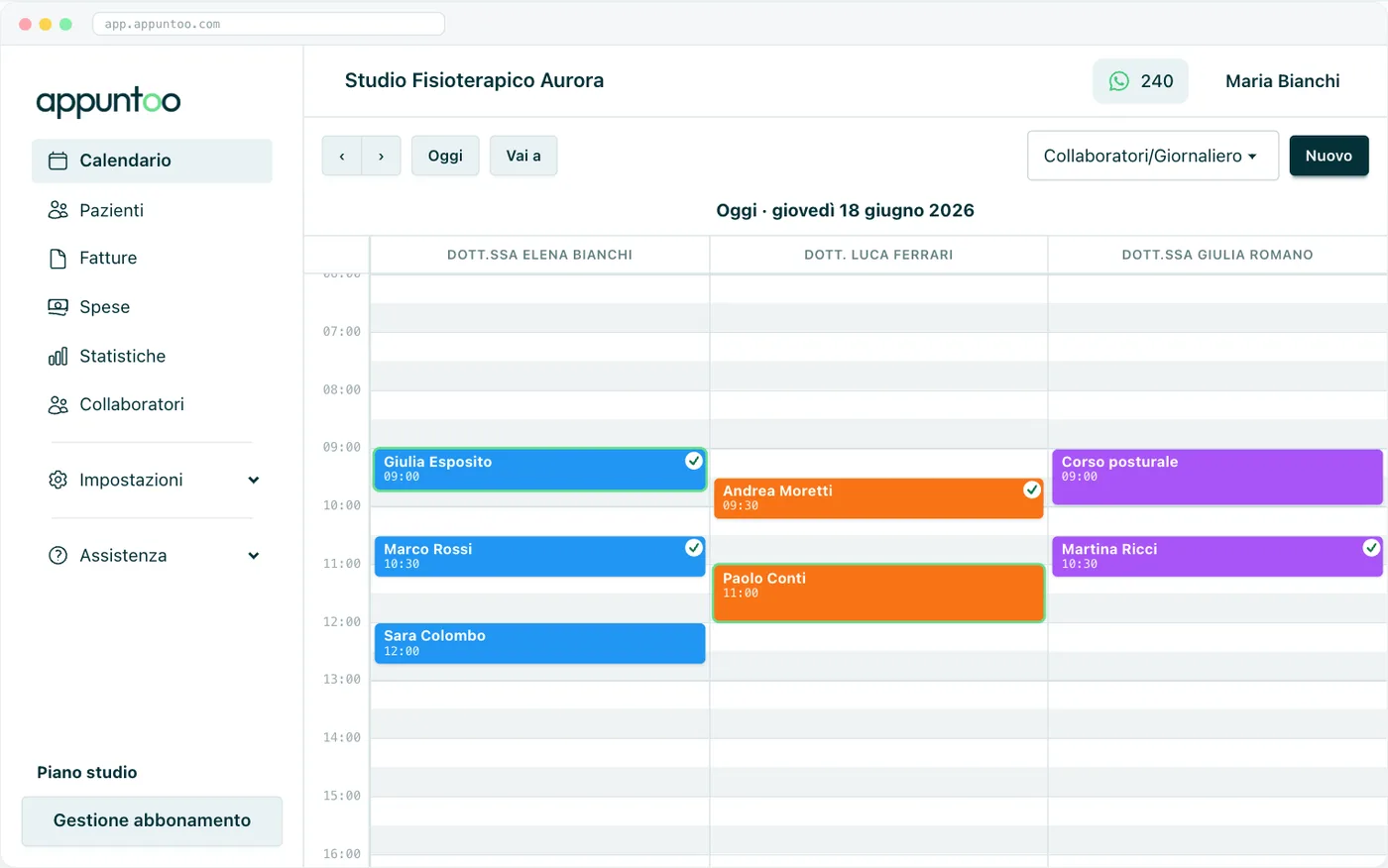Toggle checkmark on Andrea Moretti appointment
Image resolution: width=1388 pixels, height=868 pixels.
(x=1032, y=489)
